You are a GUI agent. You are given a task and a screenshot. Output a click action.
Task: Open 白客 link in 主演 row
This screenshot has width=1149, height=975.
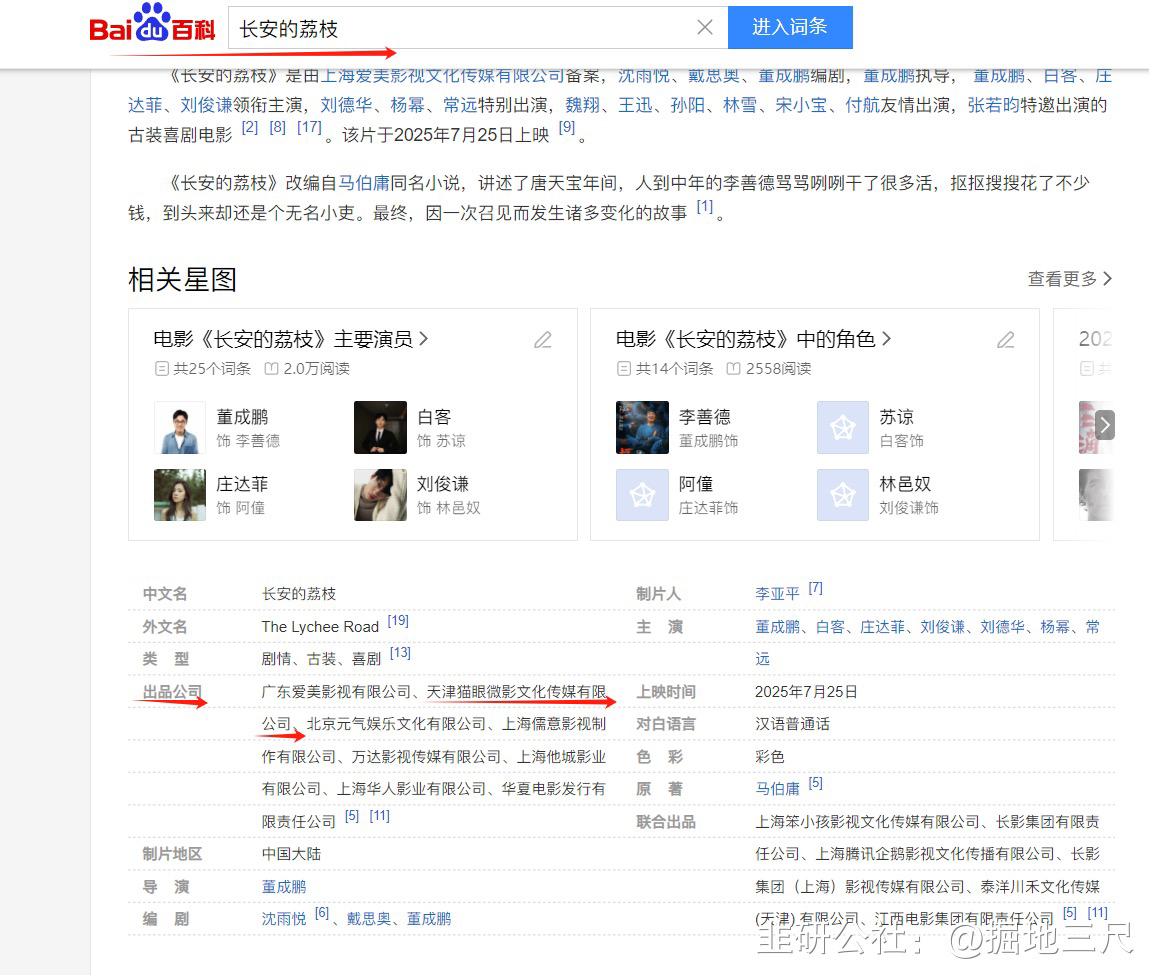[x=830, y=627]
